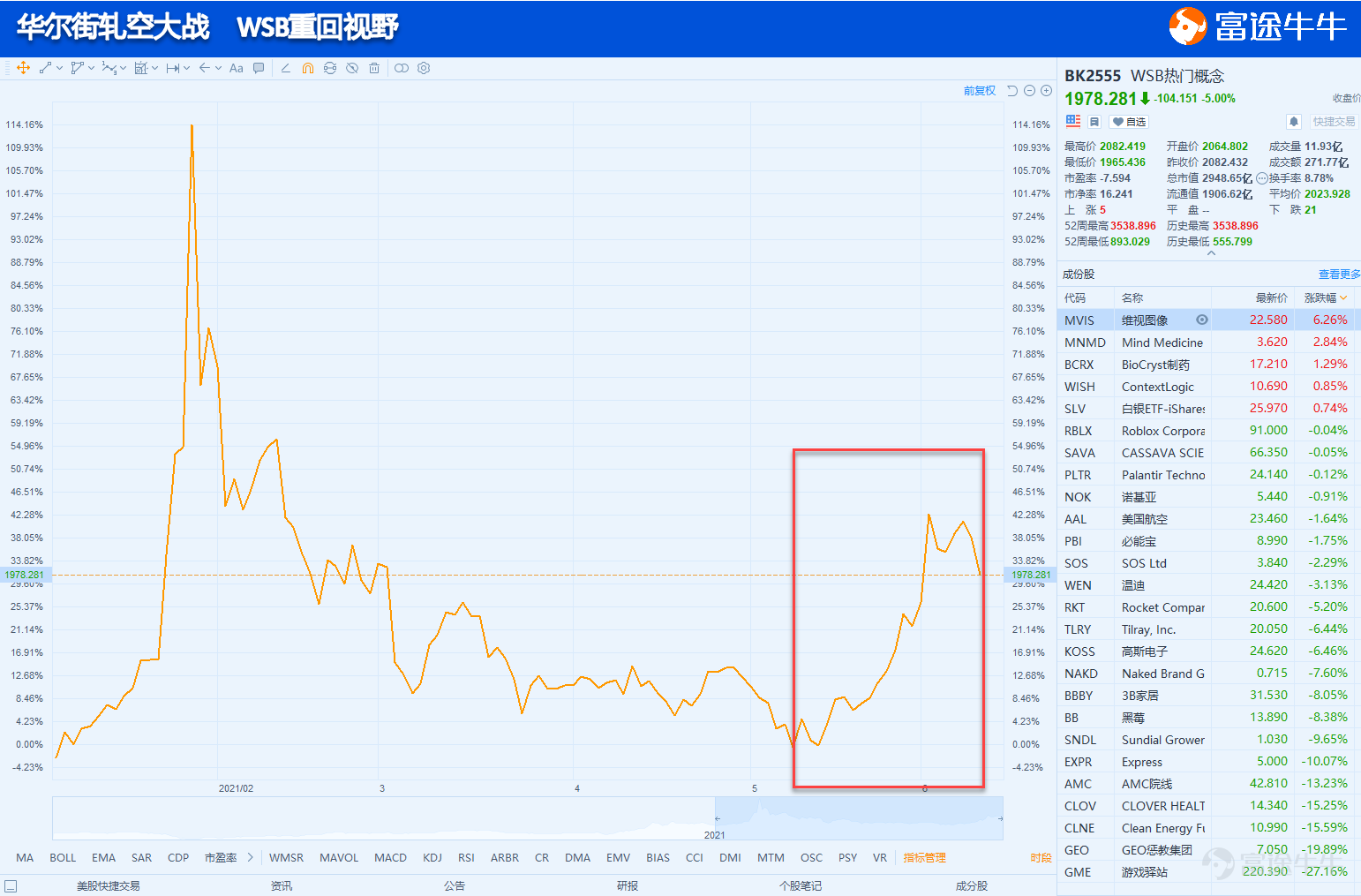Toggle the eye icon on MVIS row
Image resolution: width=1361 pixels, height=896 pixels.
[x=1202, y=320]
